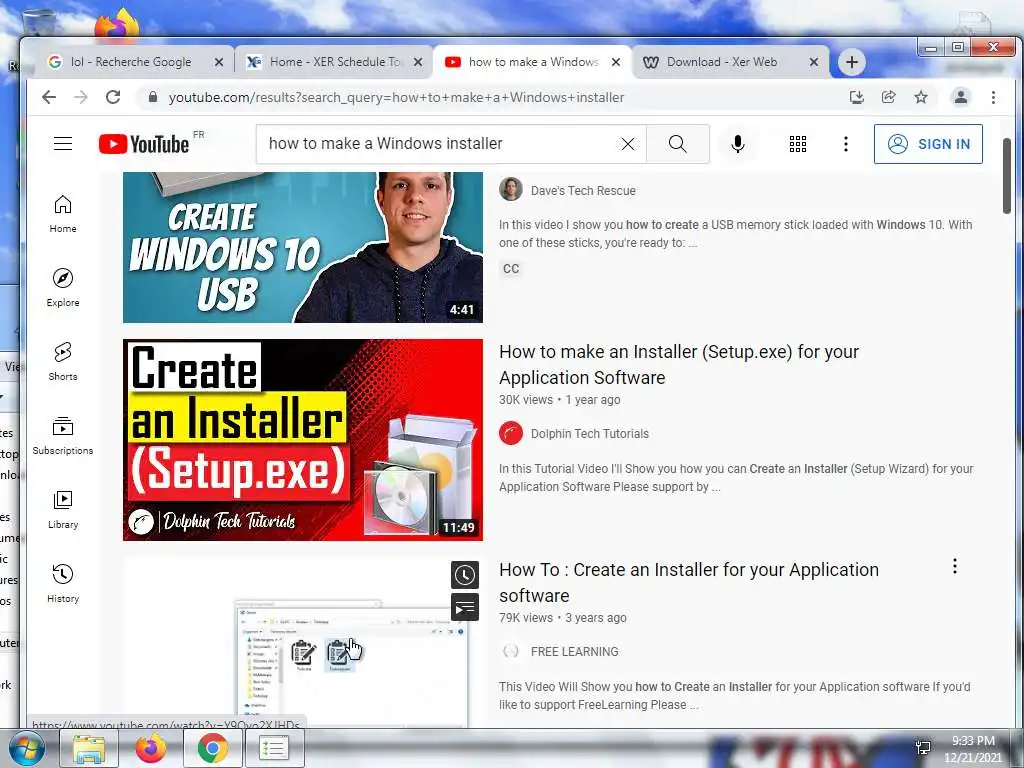Open File Explorer from the taskbar

click(x=89, y=748)
